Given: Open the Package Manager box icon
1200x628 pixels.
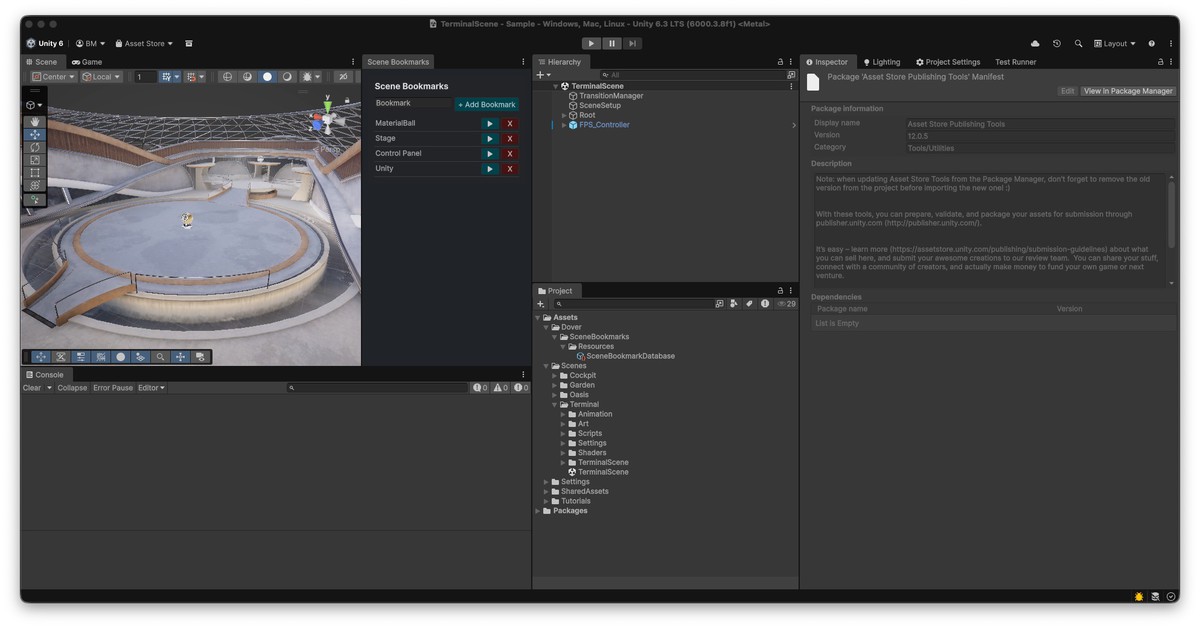Looking at the screenshot, I should (x=189, y=44).
